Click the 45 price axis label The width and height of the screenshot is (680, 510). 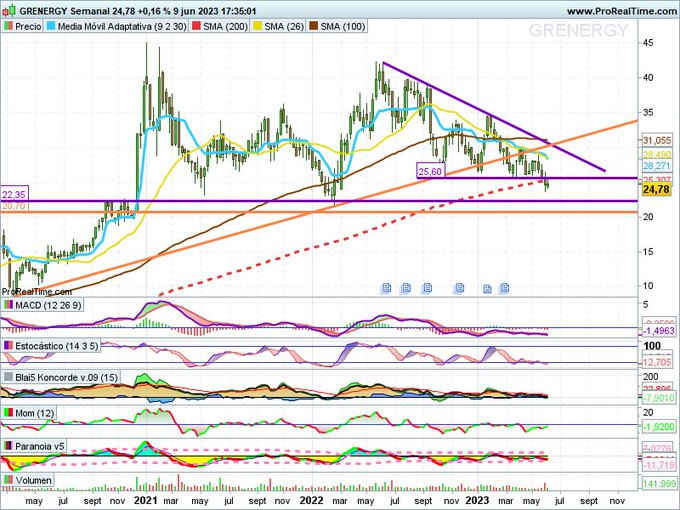(648, 43)
